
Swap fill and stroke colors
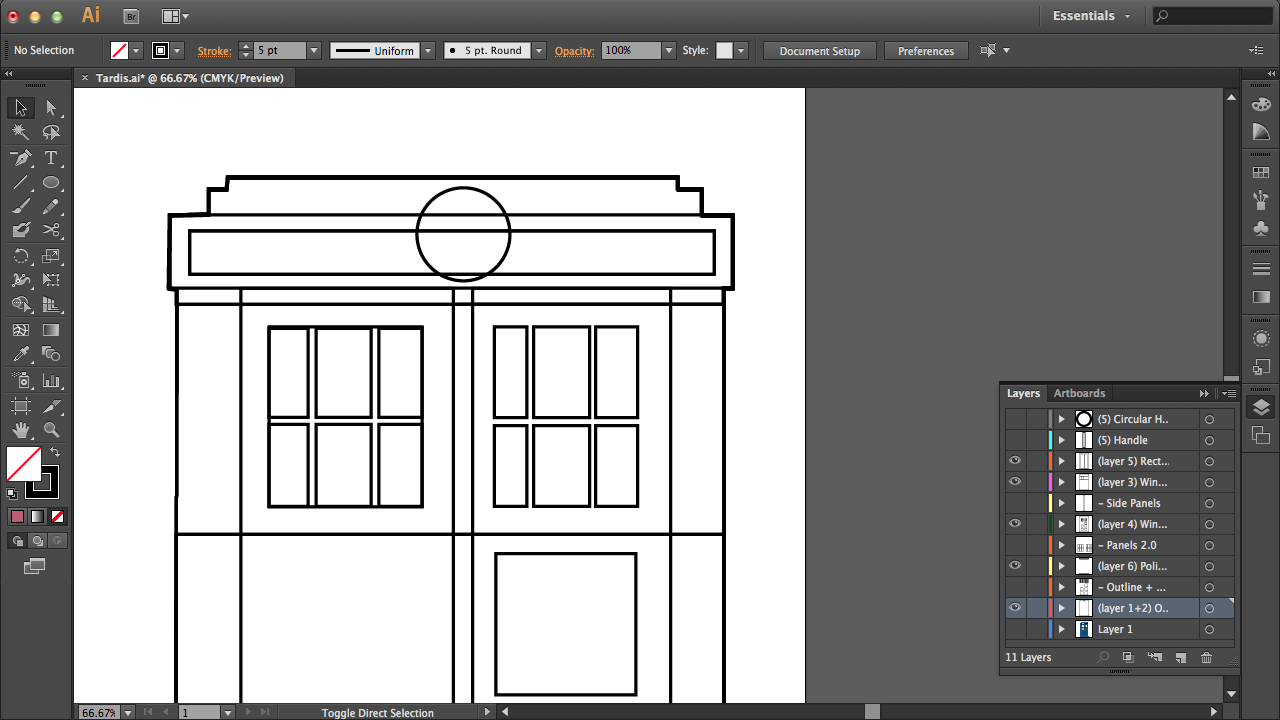pyautogui.click(x=55, y=453)
